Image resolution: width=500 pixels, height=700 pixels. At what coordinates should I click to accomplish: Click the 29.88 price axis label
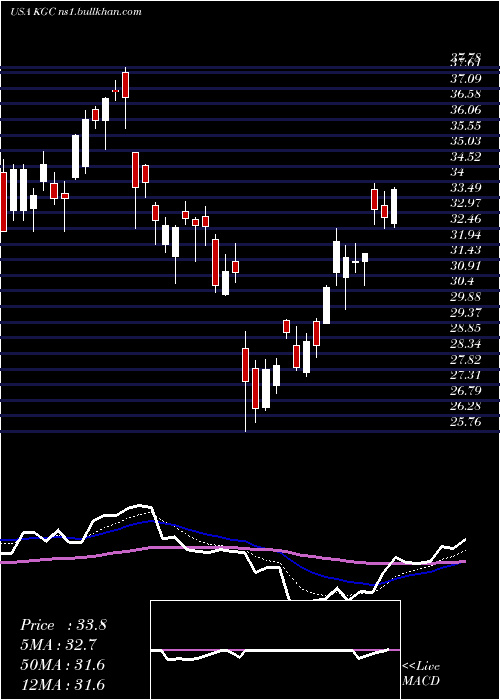(467, 297)
